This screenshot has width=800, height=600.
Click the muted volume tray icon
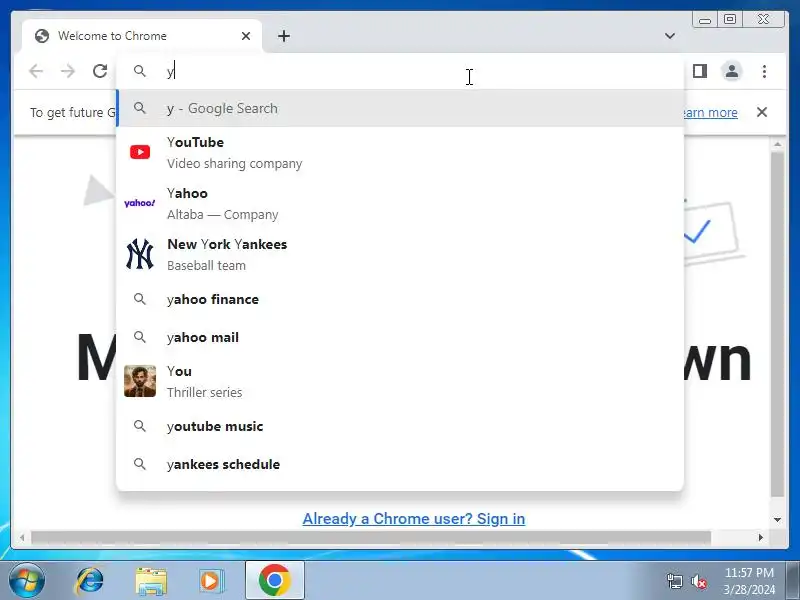click(x=698, y=581)
